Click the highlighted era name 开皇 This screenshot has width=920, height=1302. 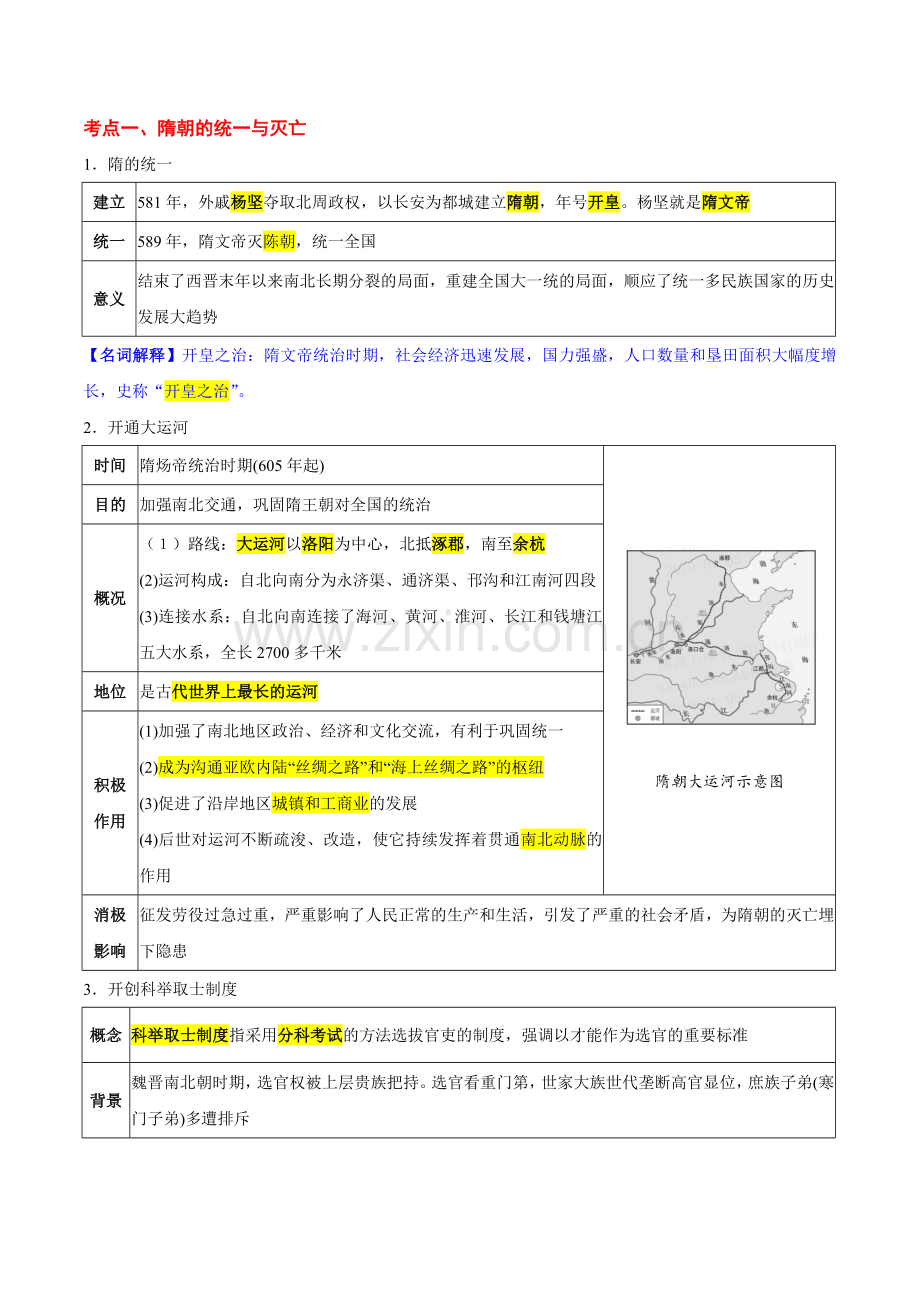(x=603, y=202)
